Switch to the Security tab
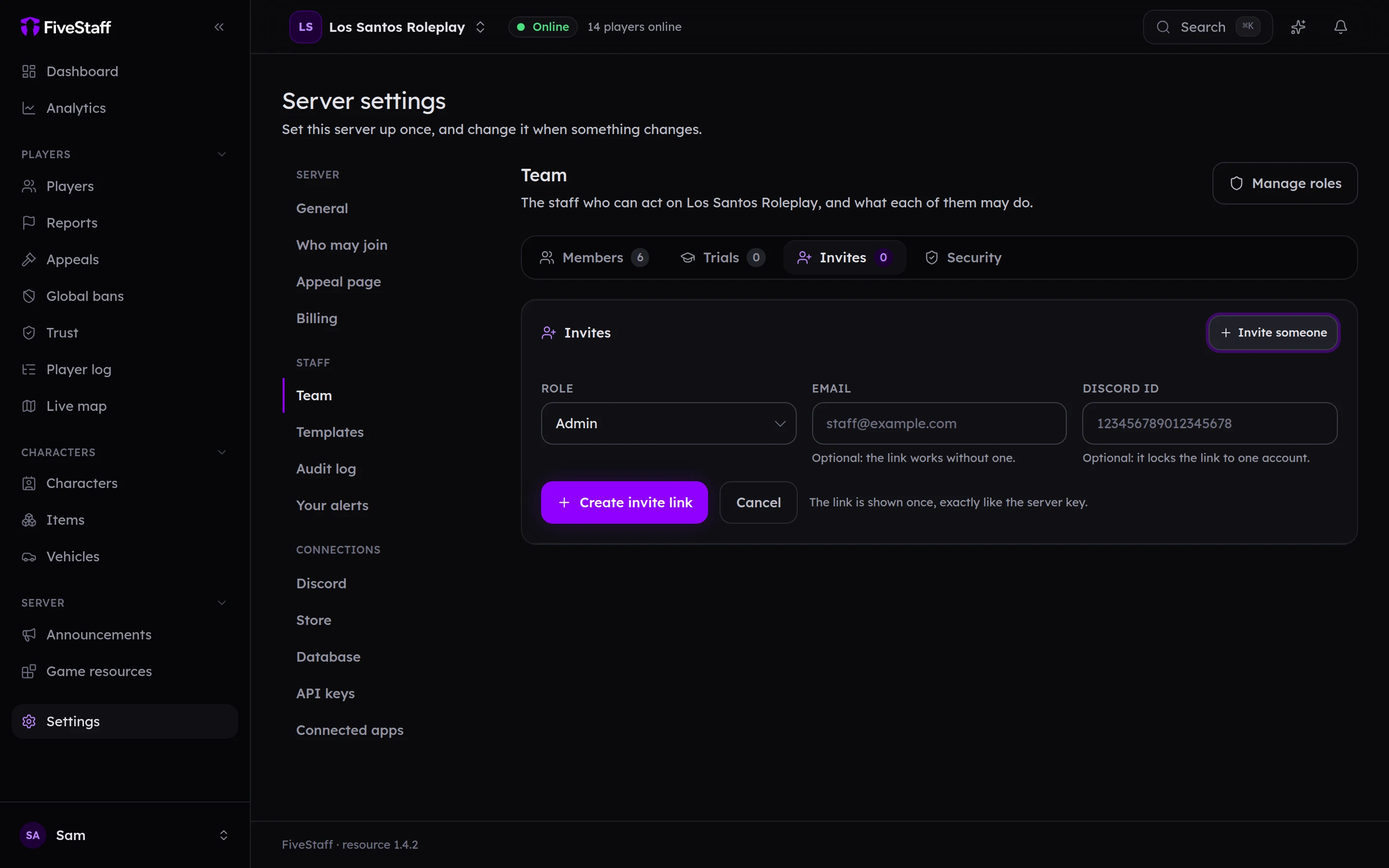This screenshot has height=868, width=1389. [x=963, y=258]
